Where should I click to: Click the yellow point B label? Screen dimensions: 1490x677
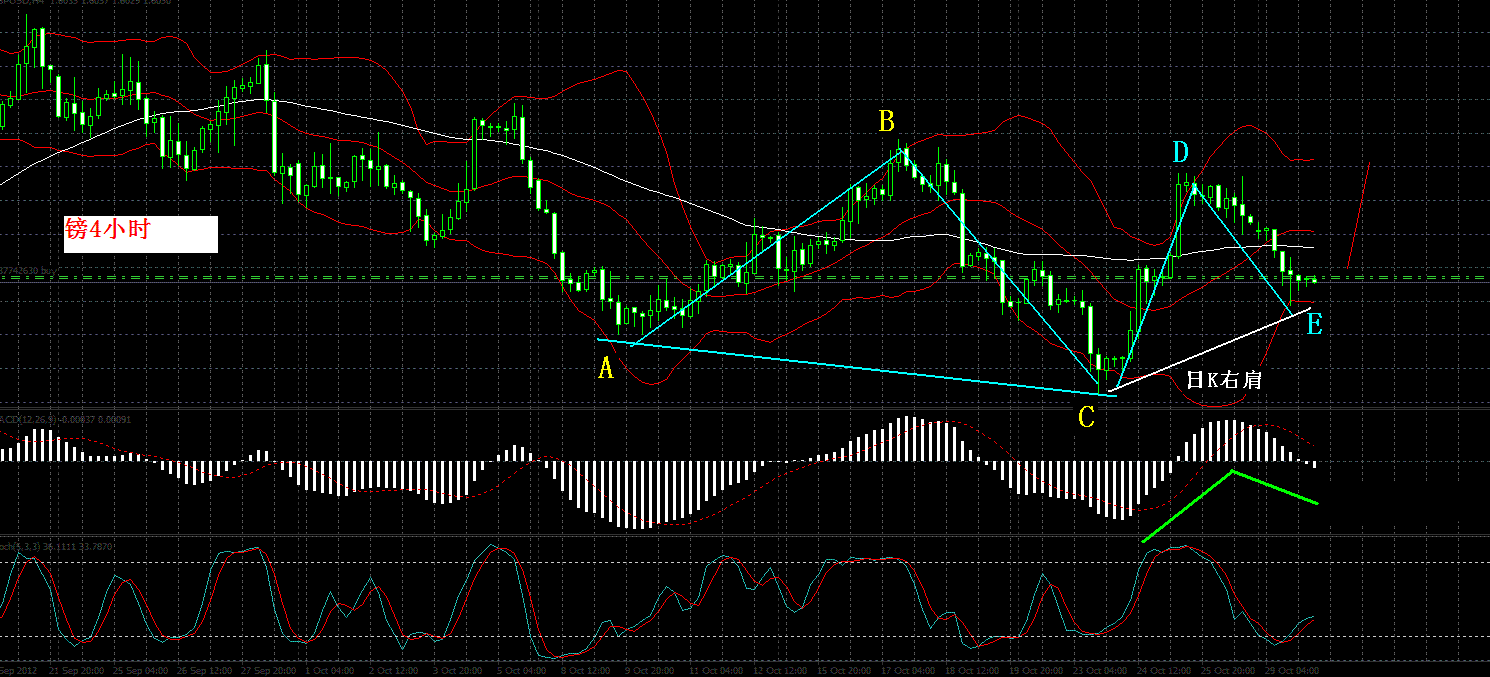coord(886,122)
